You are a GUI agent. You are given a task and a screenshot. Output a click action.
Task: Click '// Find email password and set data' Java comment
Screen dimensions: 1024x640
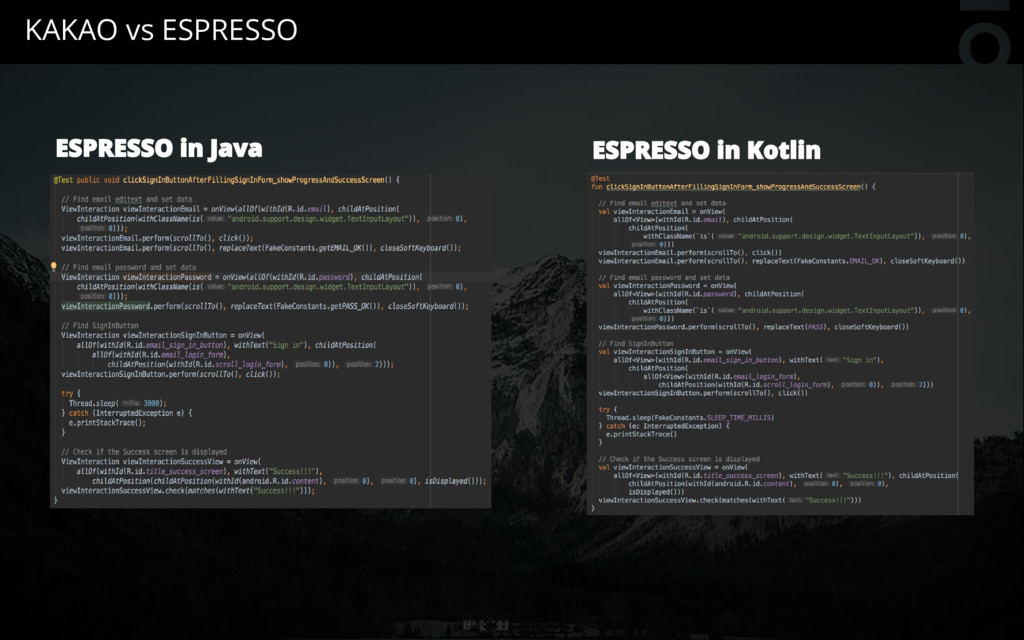click(129, 267)
